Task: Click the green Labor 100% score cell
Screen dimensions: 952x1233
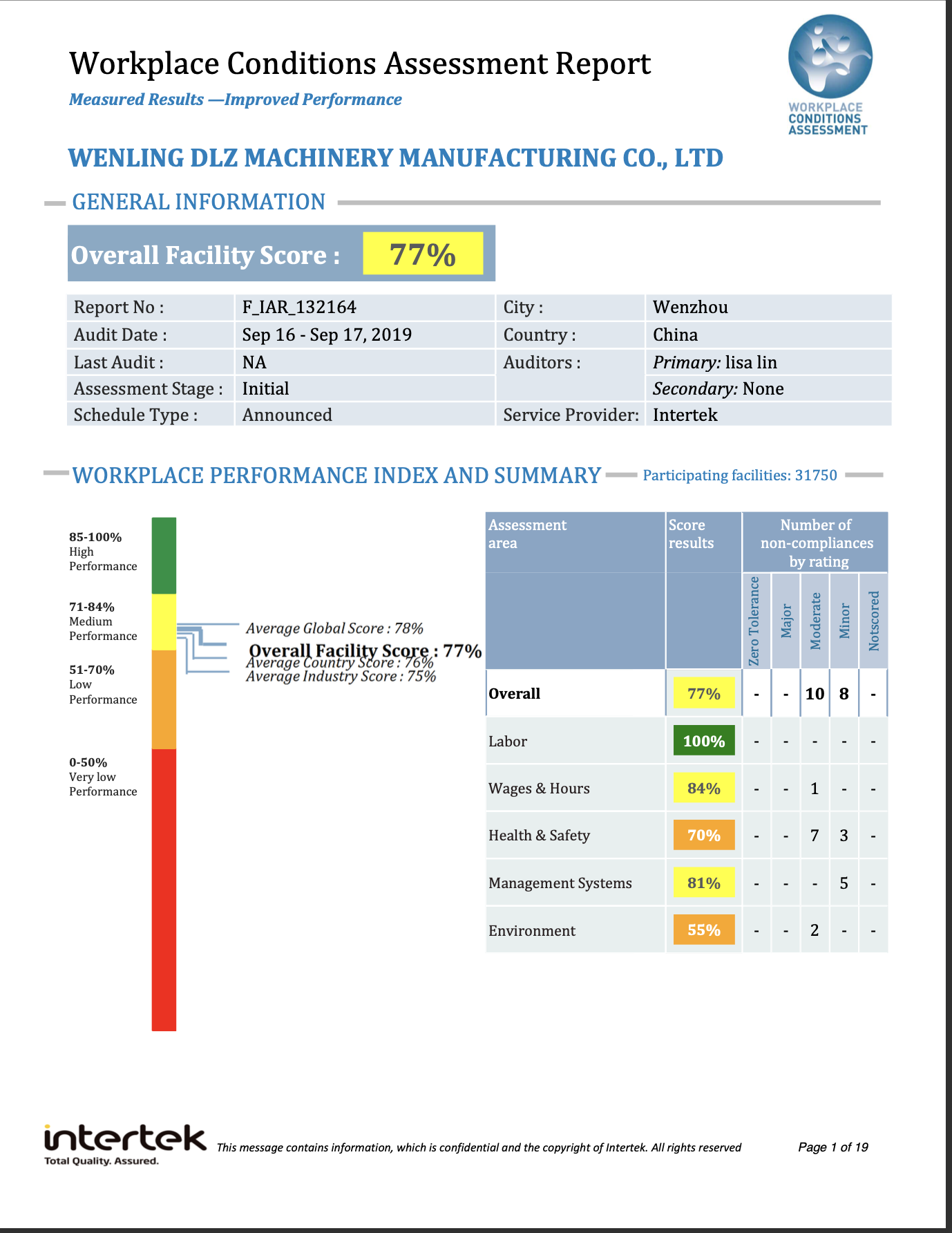Action: (x=704, y=741)
